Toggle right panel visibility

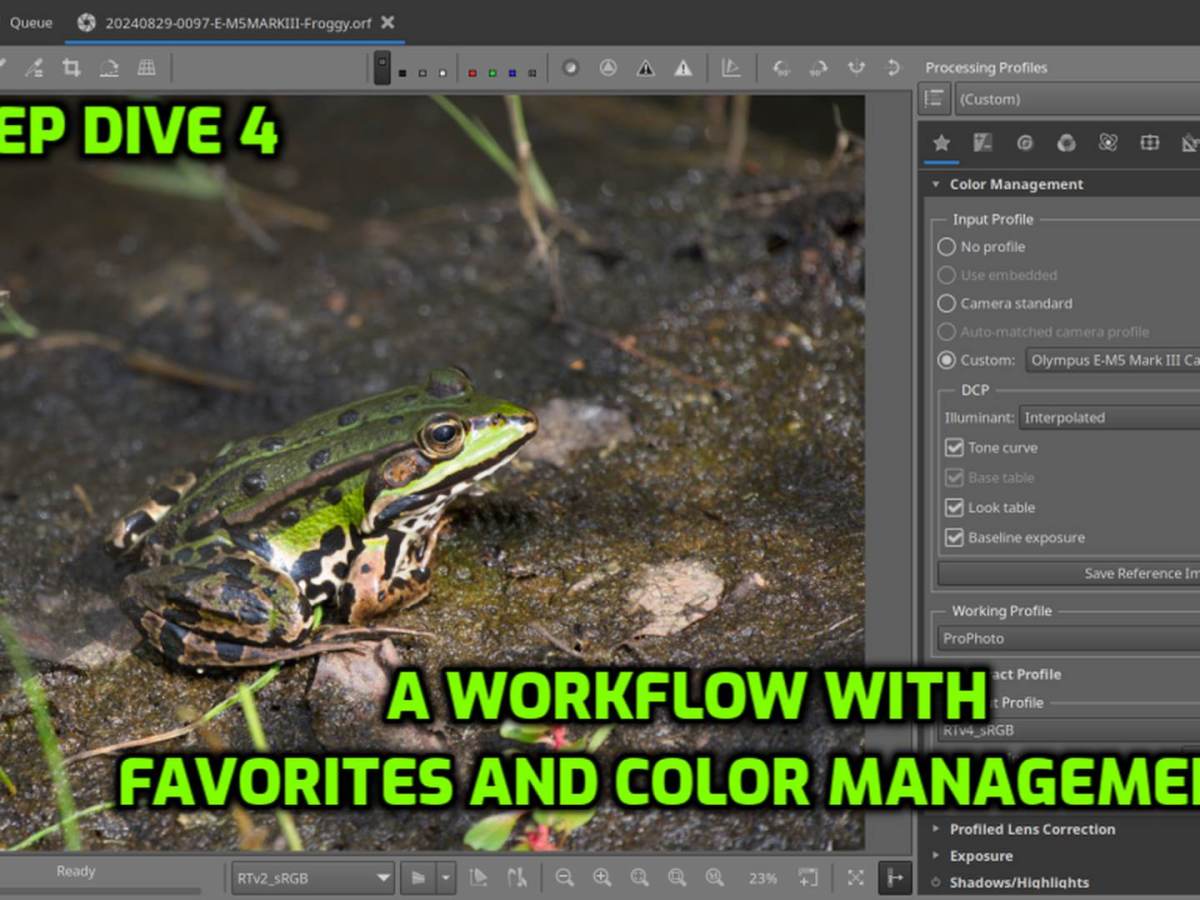coord(894,878)
